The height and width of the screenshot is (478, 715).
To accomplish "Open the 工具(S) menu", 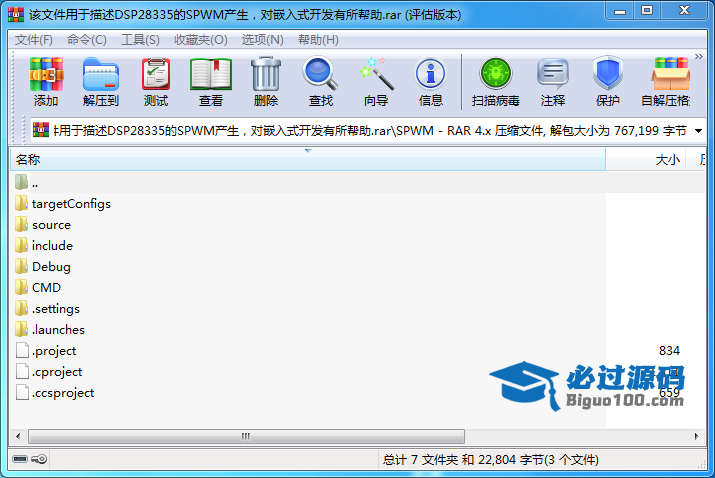I will pos(140,40).
